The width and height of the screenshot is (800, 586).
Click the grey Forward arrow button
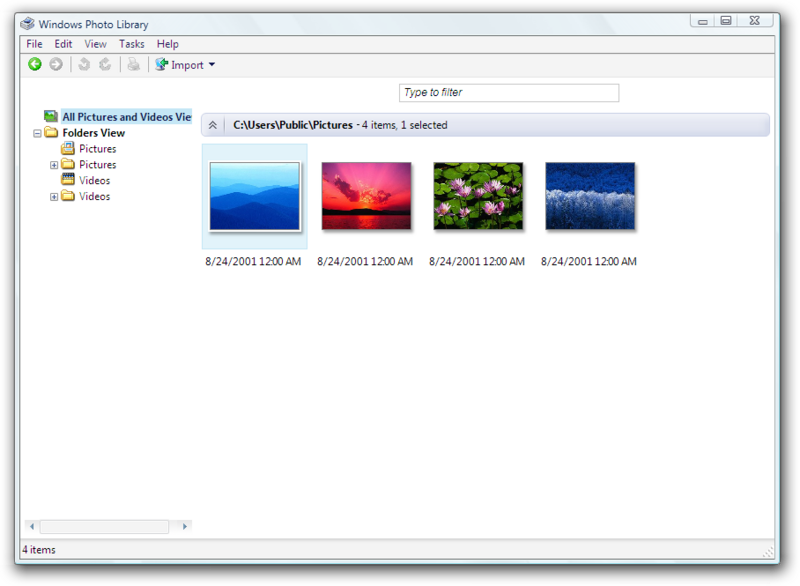pos(56,64)
